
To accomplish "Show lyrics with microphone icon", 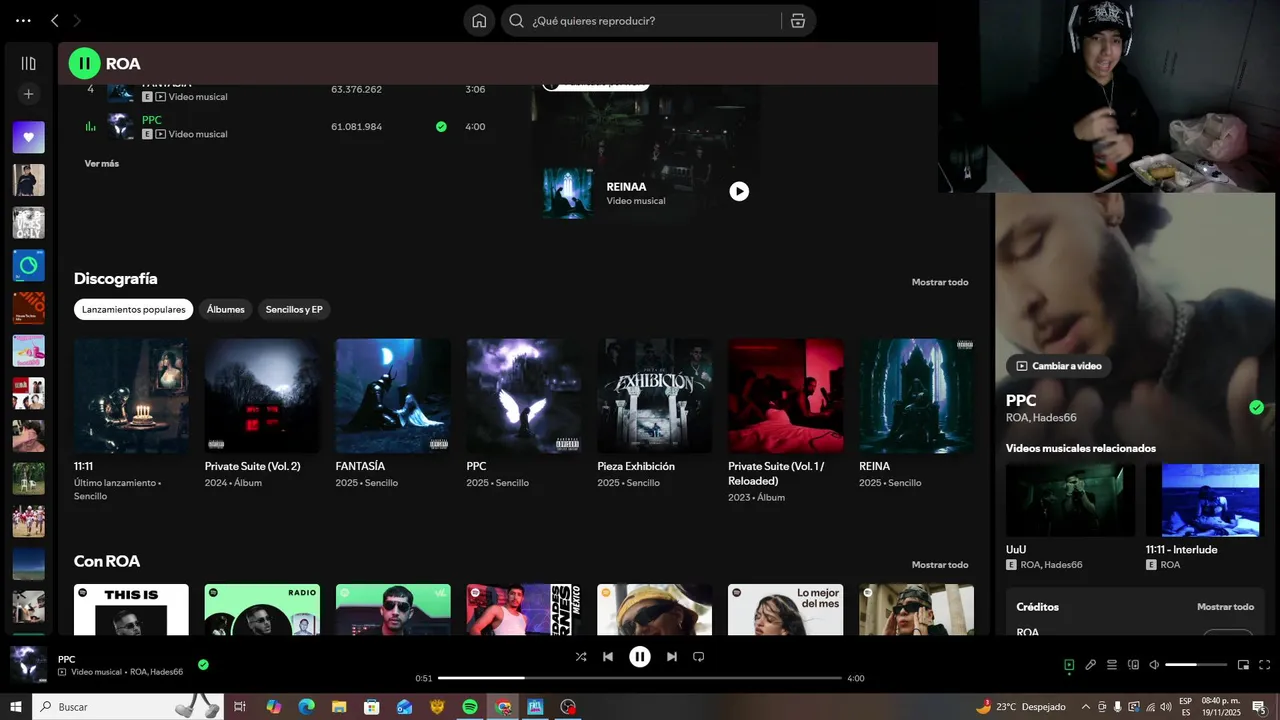I will [x=1091, y=665].
